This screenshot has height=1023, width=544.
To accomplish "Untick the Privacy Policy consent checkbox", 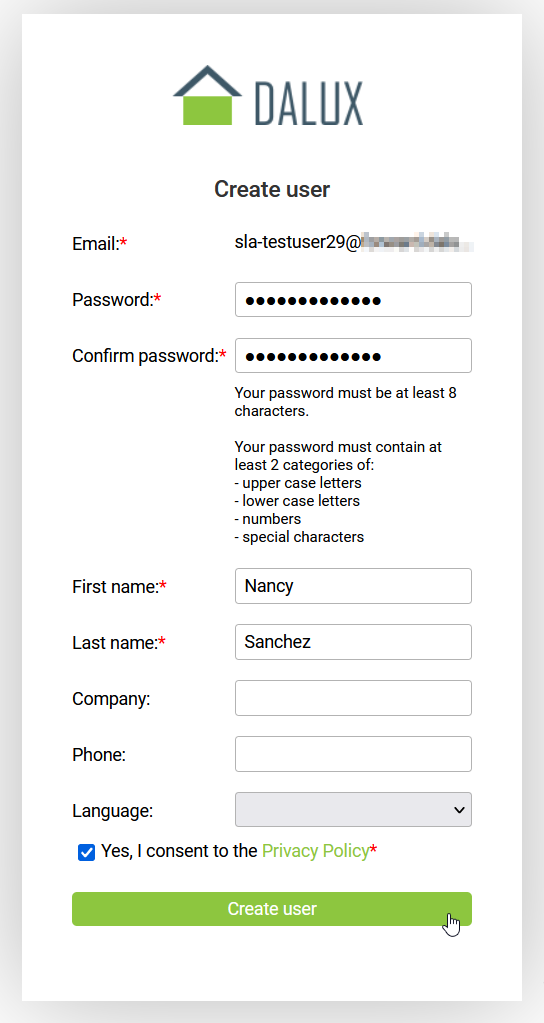I will click(86, 852).
